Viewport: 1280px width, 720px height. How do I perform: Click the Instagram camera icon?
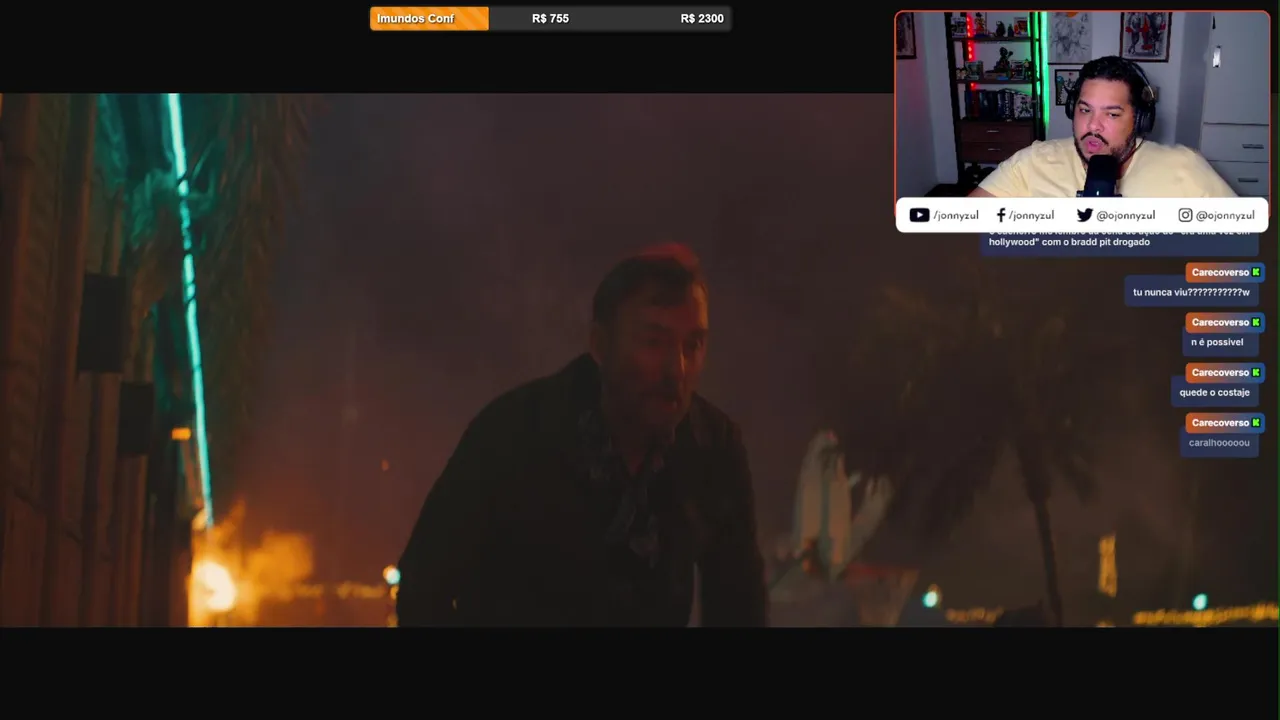(1185, 215)
